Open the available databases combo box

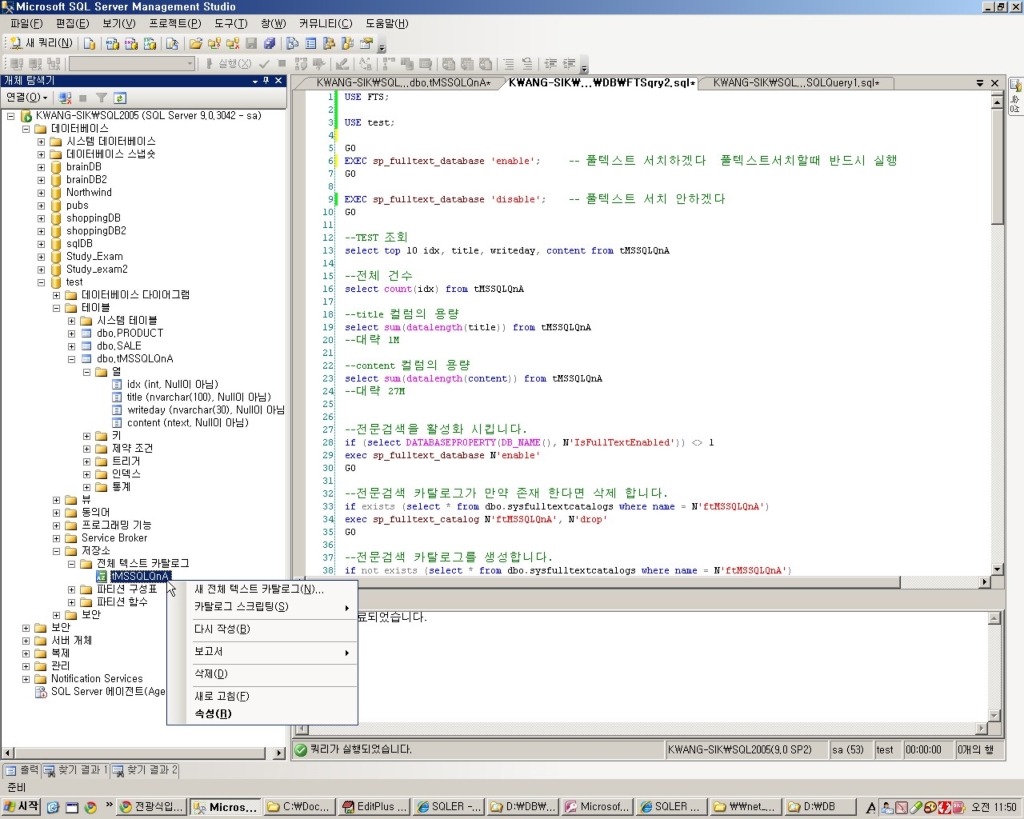(132, 63)
